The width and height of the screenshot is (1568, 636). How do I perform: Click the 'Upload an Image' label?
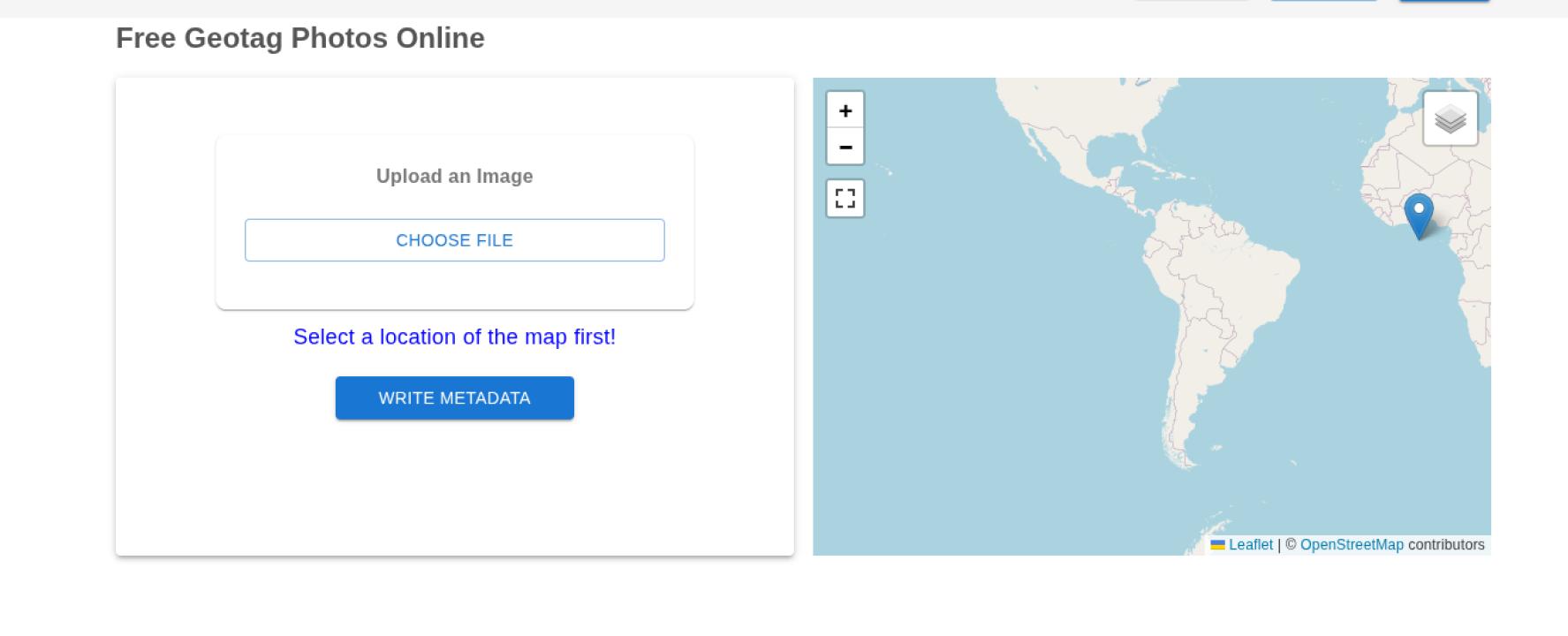click(x=454, y=177)
